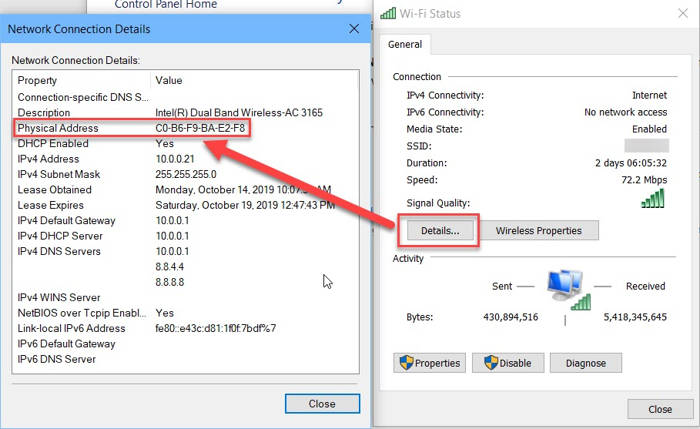This screenshot has width=700, height=429.
Task: Click the blurred SSID value
Action: pos(646,146)
